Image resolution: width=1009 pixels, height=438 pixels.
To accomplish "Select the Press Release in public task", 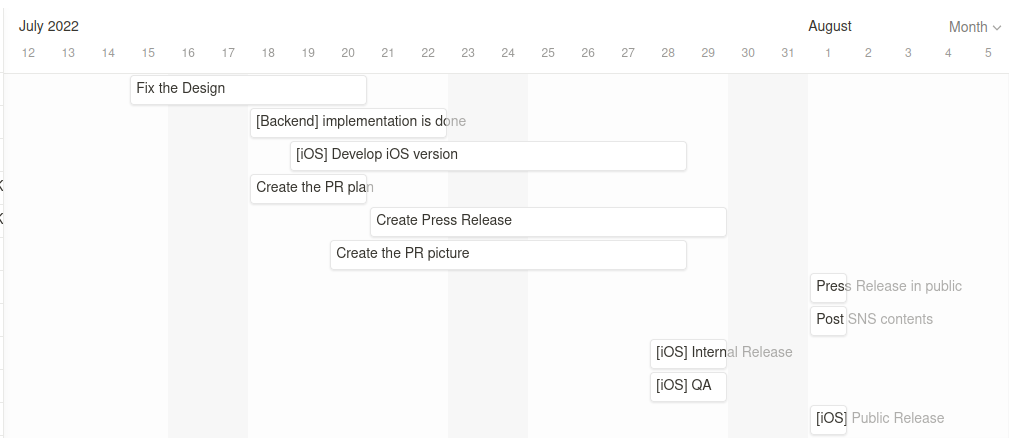I will (828, 287).
